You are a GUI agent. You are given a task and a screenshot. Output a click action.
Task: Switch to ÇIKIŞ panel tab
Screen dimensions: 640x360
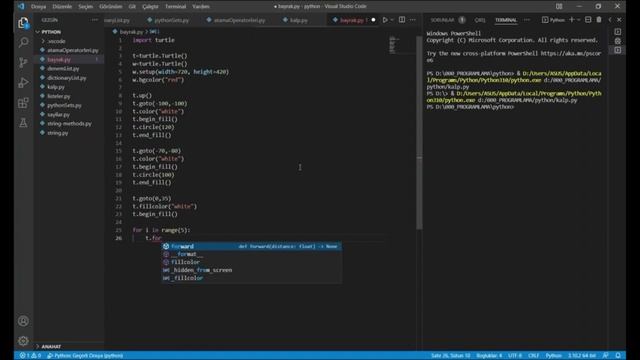(480, 20)
